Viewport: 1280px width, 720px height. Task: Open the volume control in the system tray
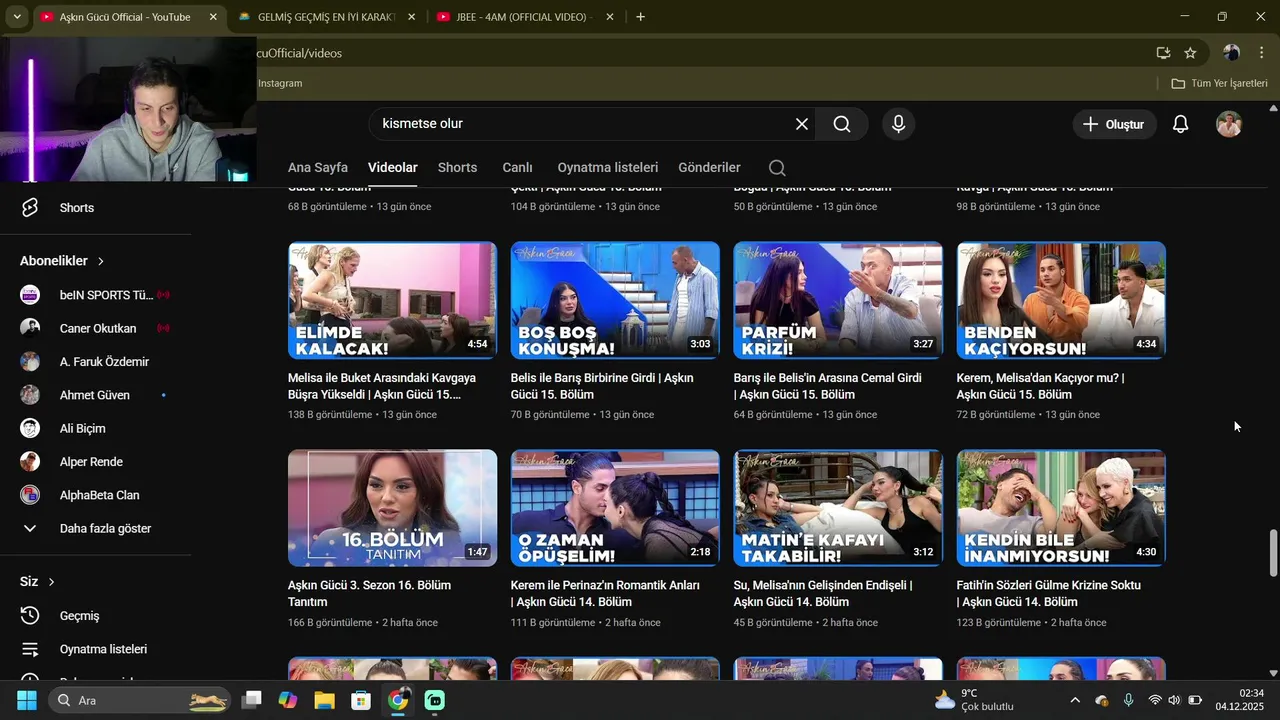tap(1174, 700)
